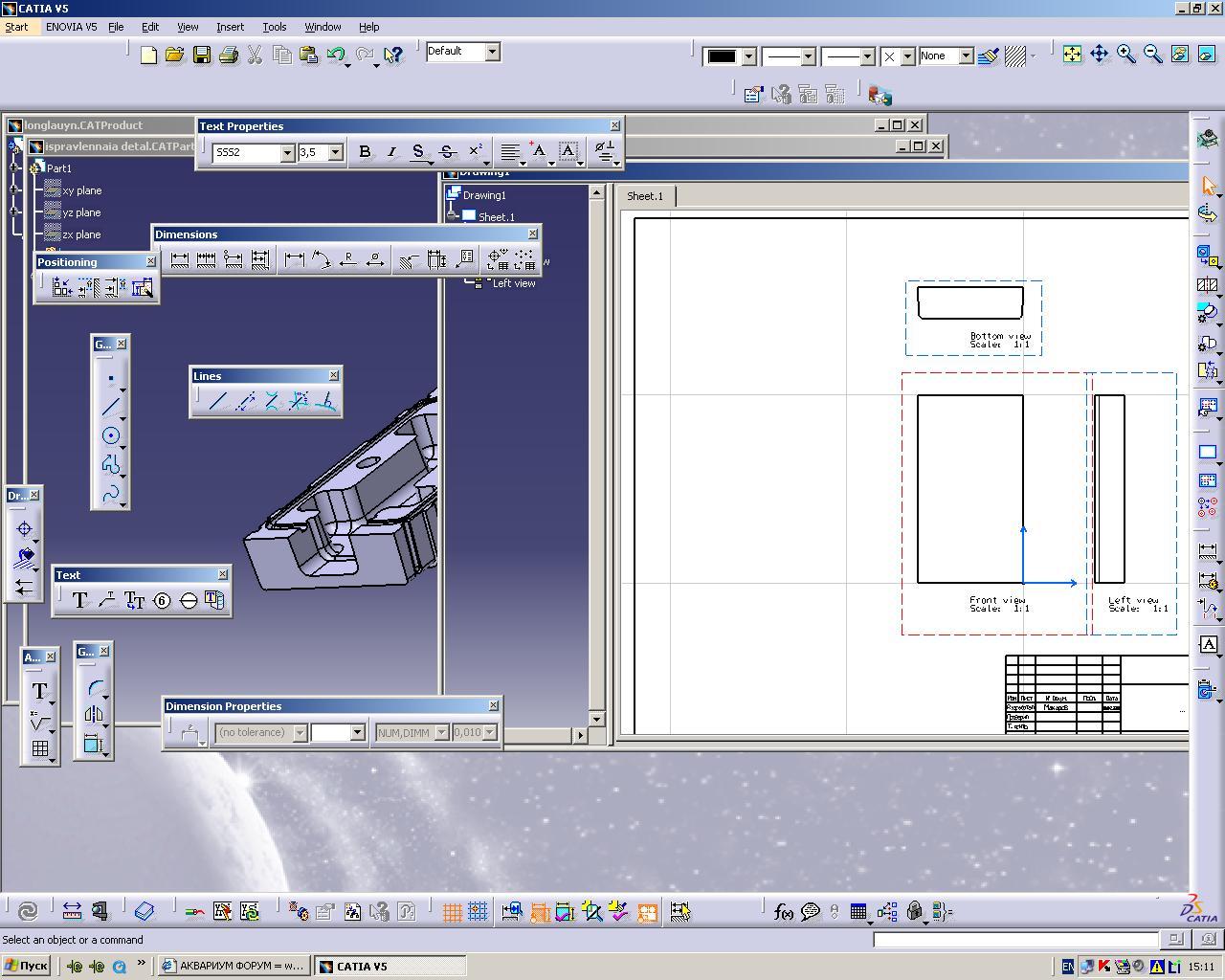Open the NUM,DIMM format dropdown

441,732
